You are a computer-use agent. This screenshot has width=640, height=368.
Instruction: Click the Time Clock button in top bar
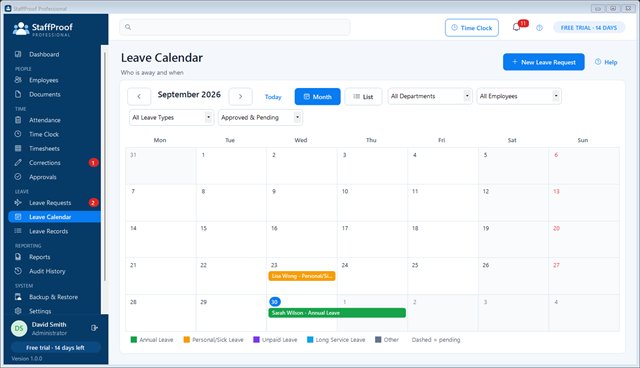472,28
